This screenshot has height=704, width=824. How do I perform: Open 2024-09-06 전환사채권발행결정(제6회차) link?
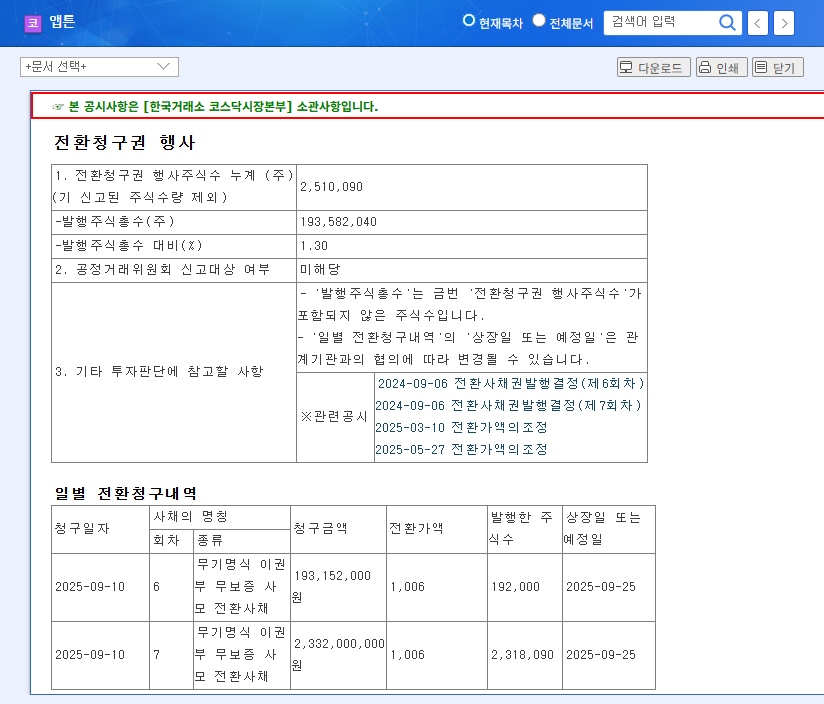(511, 384)
